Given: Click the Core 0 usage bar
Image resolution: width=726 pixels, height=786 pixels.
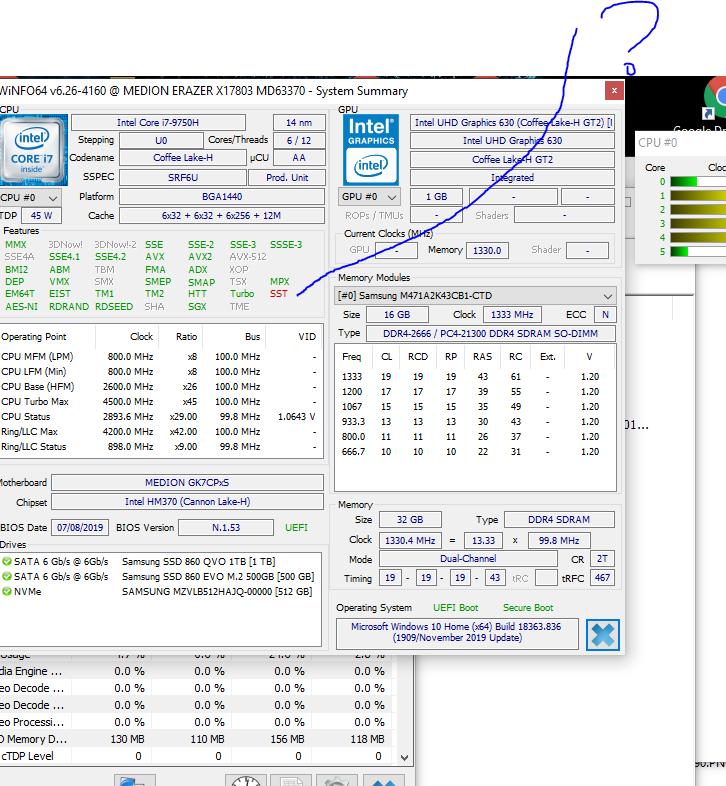Looking at the screenshot, I should click(x=697, y=181).
